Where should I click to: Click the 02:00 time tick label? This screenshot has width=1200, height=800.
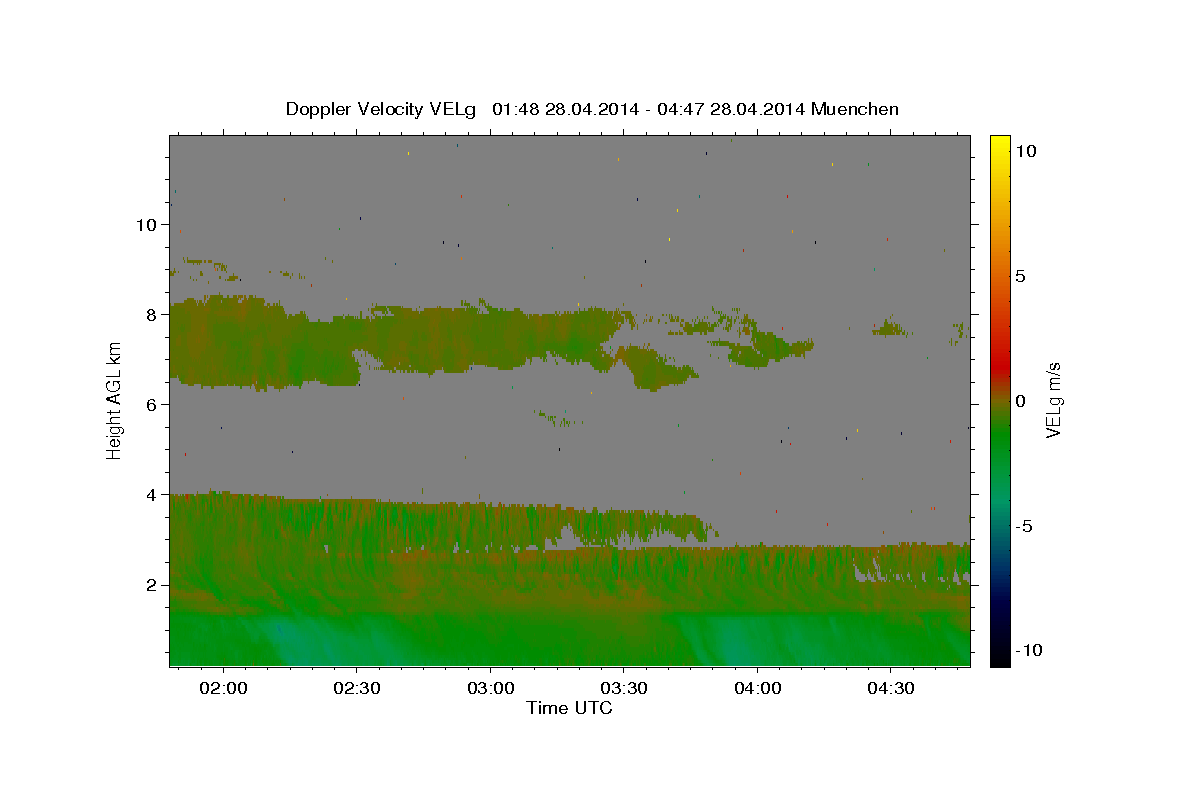point(223,689)
